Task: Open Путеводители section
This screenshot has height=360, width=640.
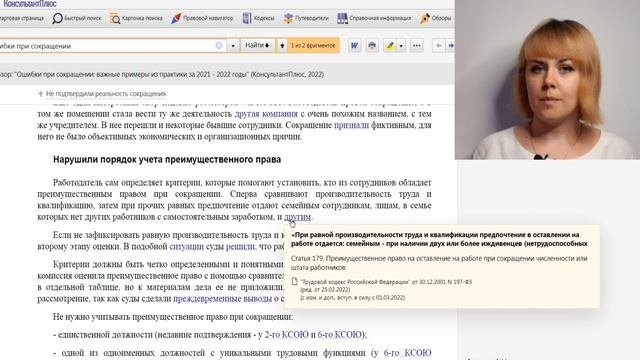Action: 306,18
